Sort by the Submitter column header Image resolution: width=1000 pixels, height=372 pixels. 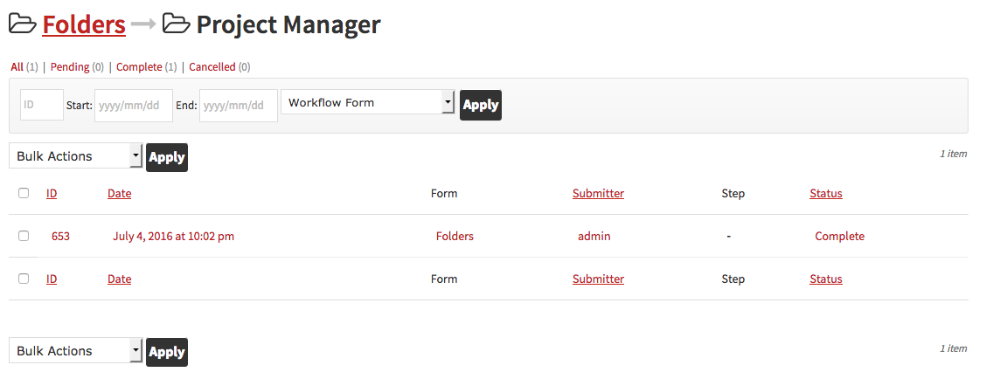point(598,193)
